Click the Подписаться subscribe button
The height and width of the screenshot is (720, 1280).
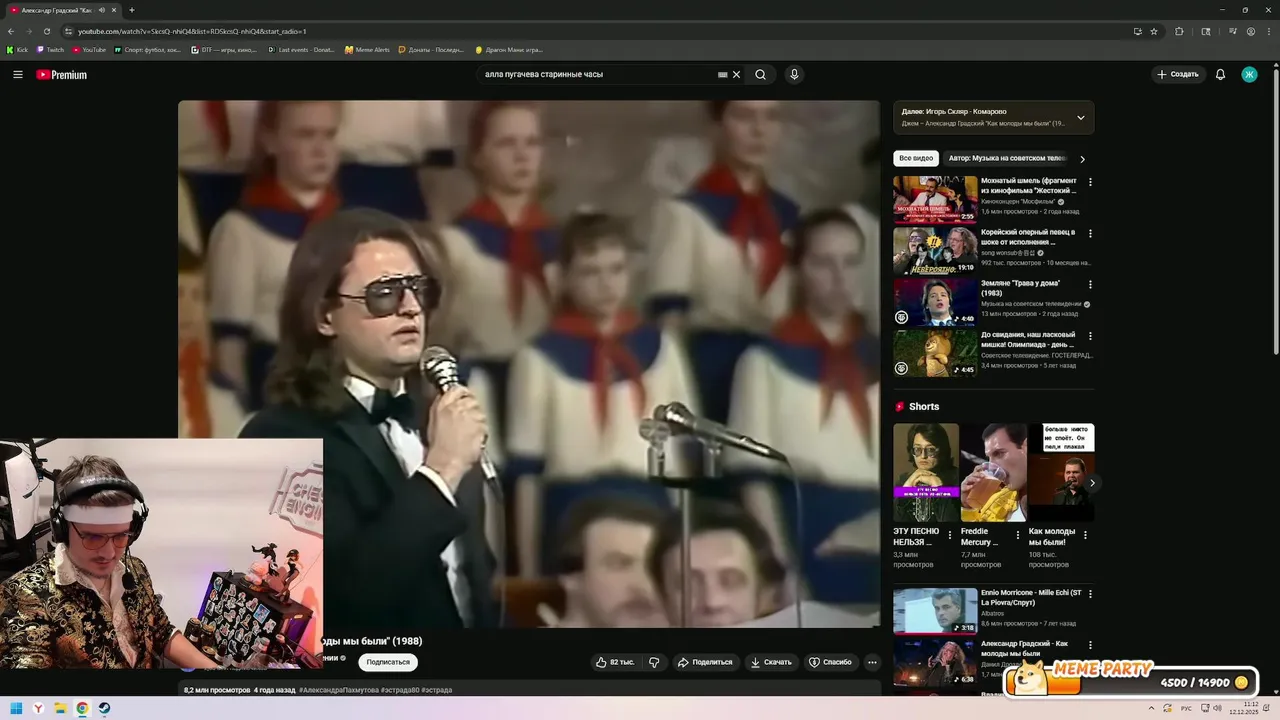(388, 662)
